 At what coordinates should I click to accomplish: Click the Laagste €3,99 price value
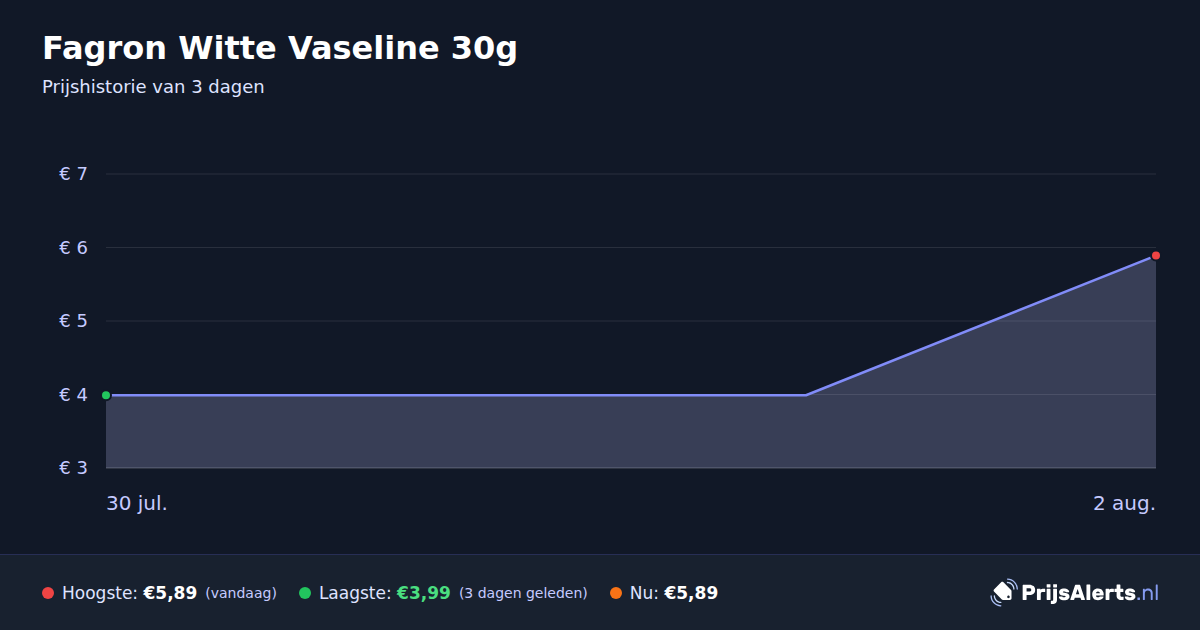(x=424, y=593)
